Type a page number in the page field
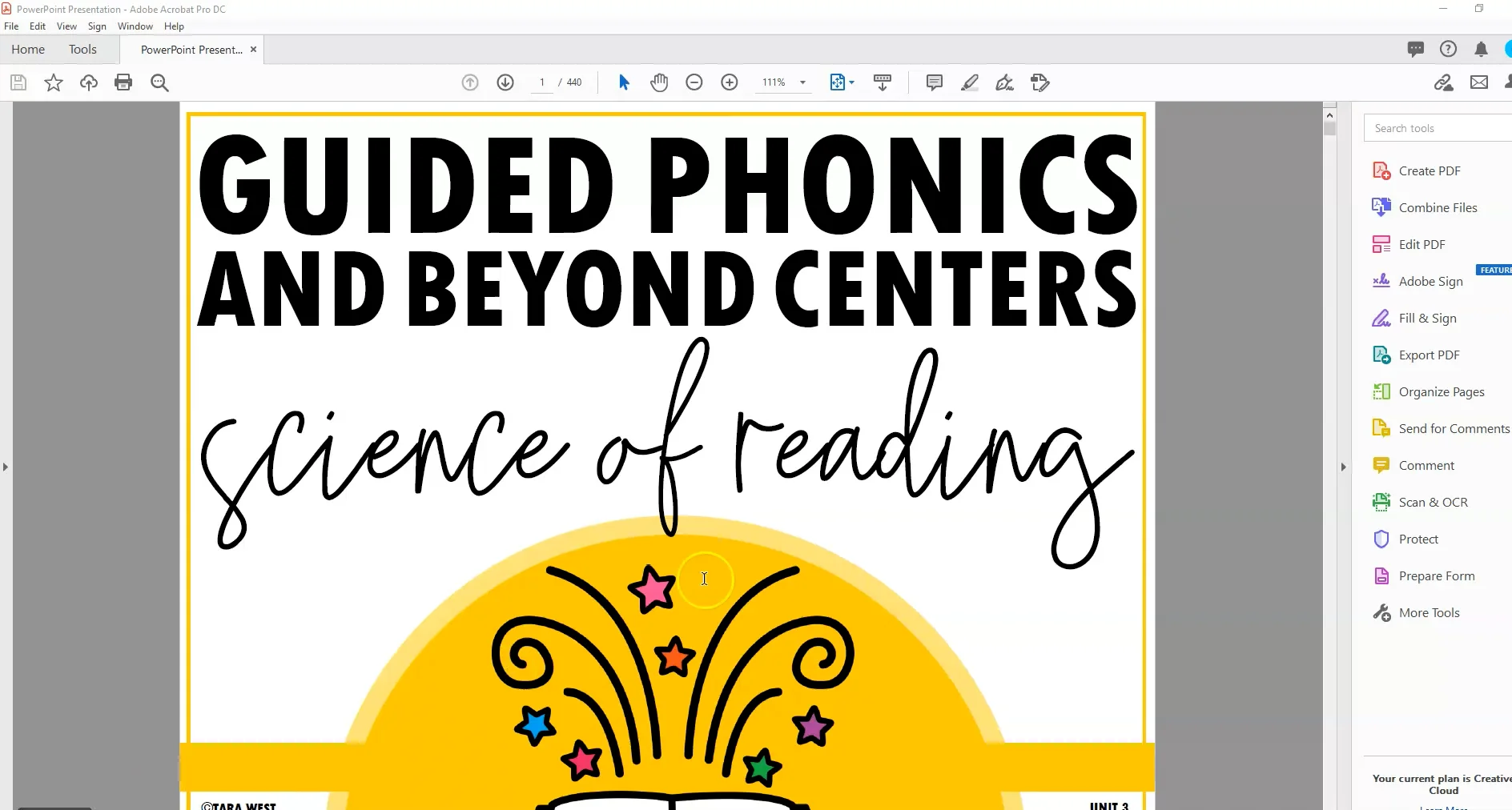The image size is (1512, 810). pyautogui.click(x=541, y=82)
